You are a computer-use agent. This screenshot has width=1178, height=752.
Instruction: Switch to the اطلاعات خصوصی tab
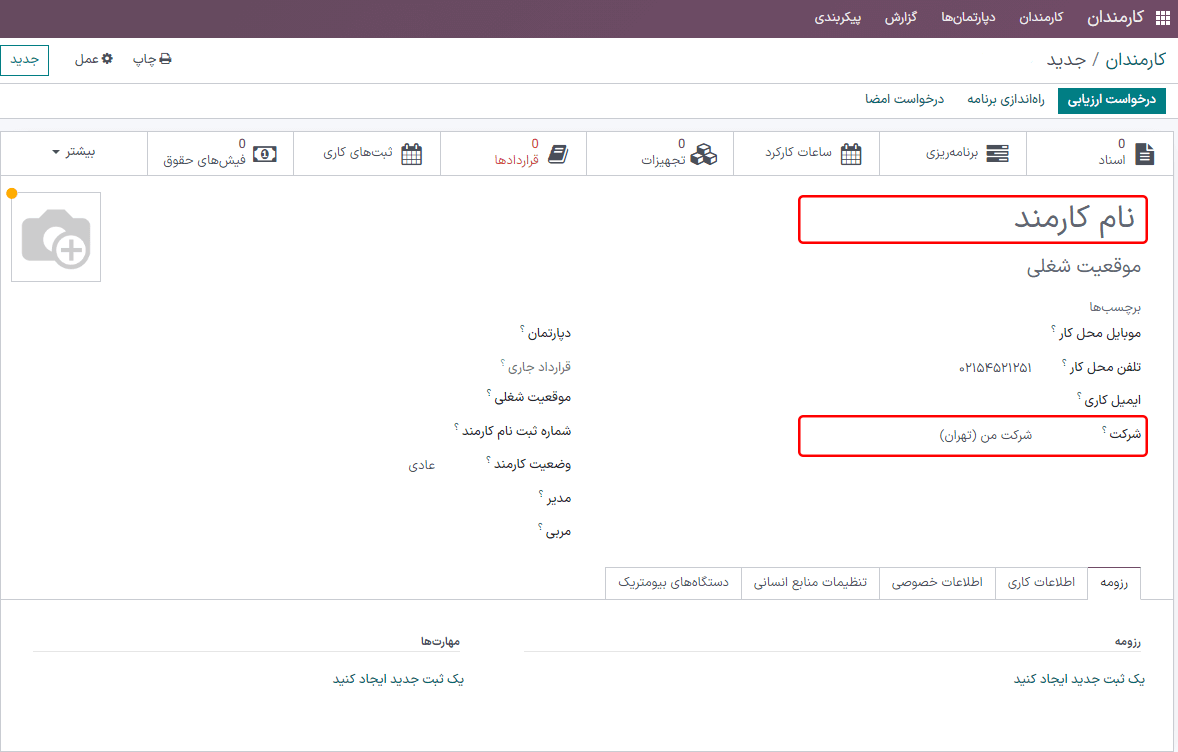(x=938, y=583)
